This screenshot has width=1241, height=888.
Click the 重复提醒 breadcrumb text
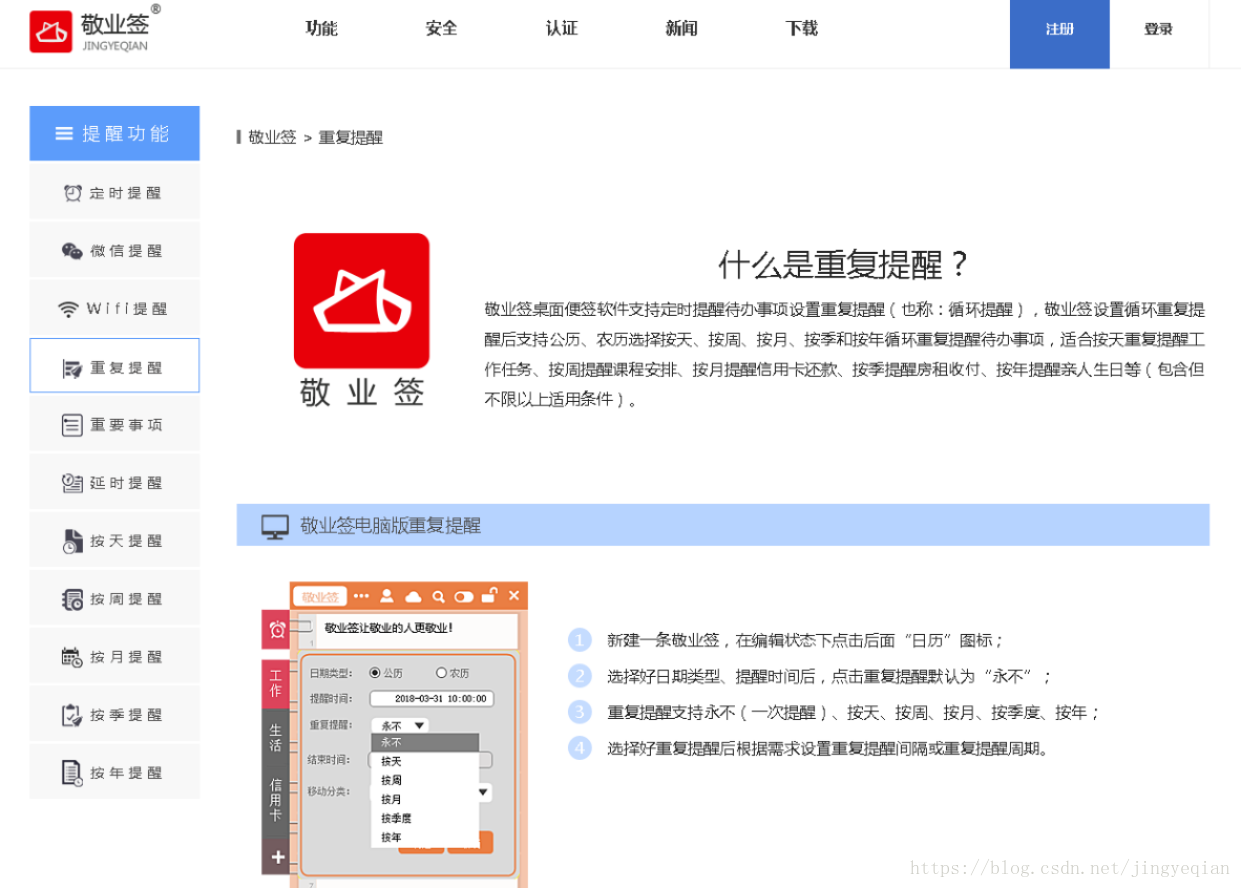tap(351, 137)
